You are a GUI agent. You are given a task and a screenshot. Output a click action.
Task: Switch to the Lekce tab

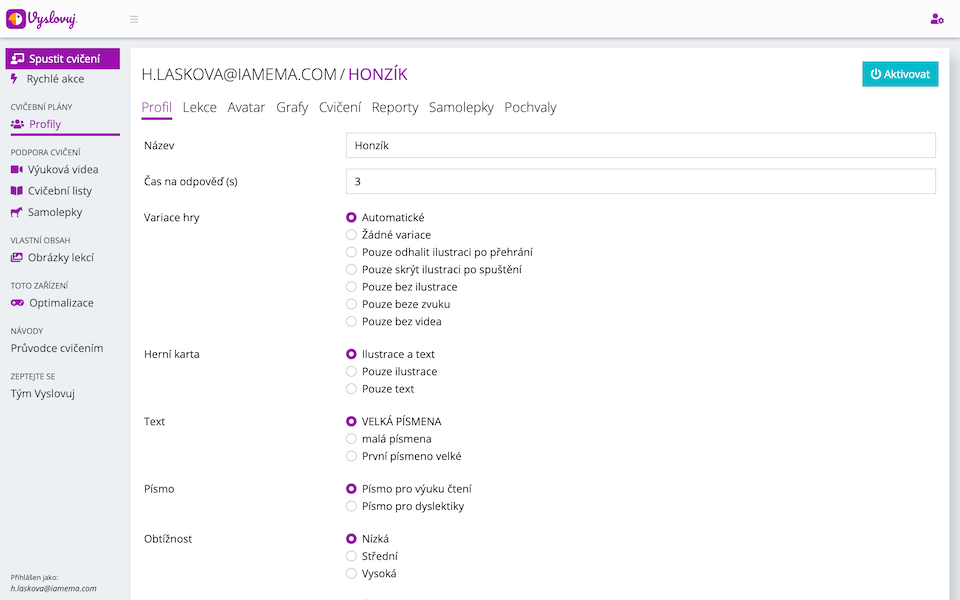click(200, 108)
